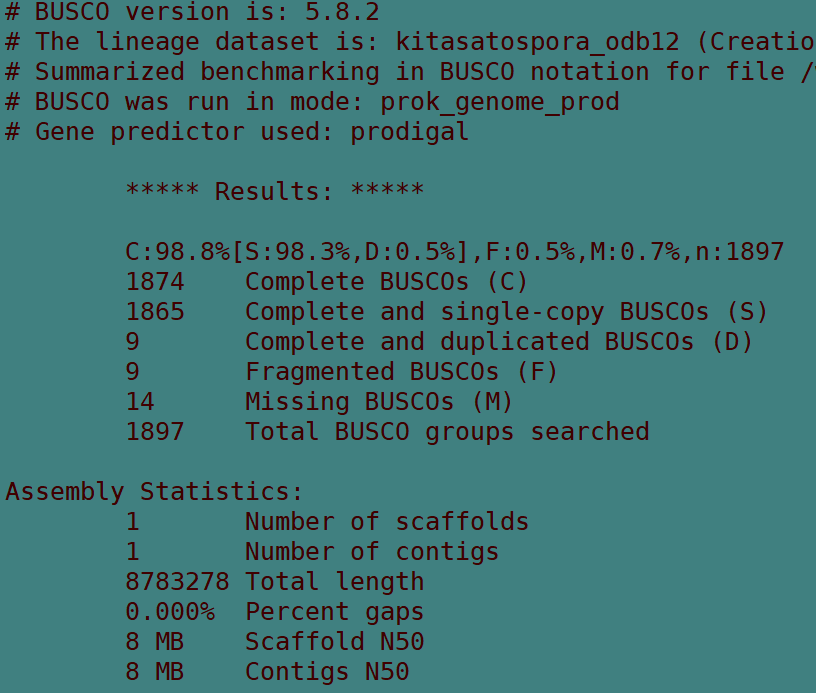Click the word prodigal gene predictor
This screenshot has width=816, height=693.
pyautogui.click(x=409, y=132)
